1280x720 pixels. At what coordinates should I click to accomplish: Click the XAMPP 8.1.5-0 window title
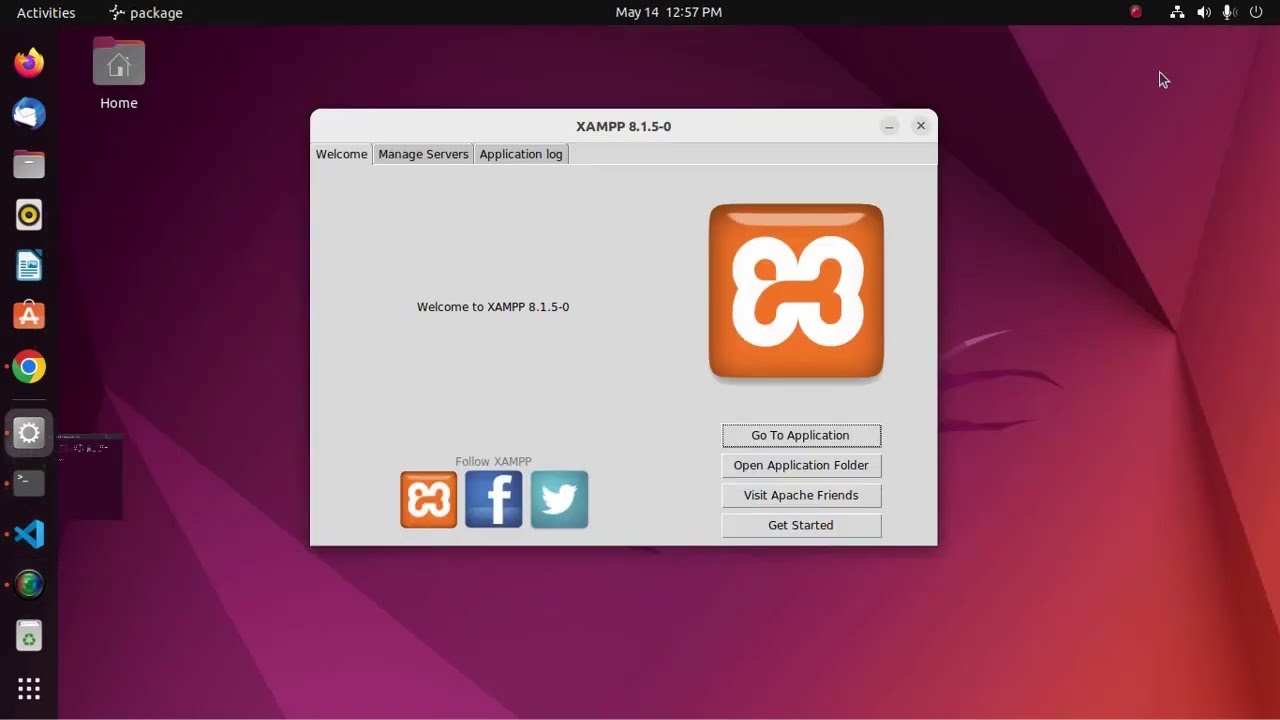pyautogui.click(x=624, y=126)
